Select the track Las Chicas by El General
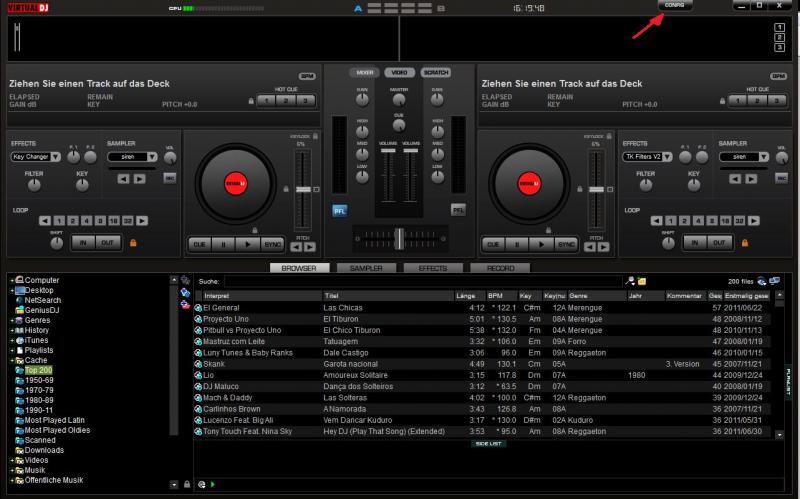The height and width of the screenshot is (499, 800). click(x=482, y=308)
